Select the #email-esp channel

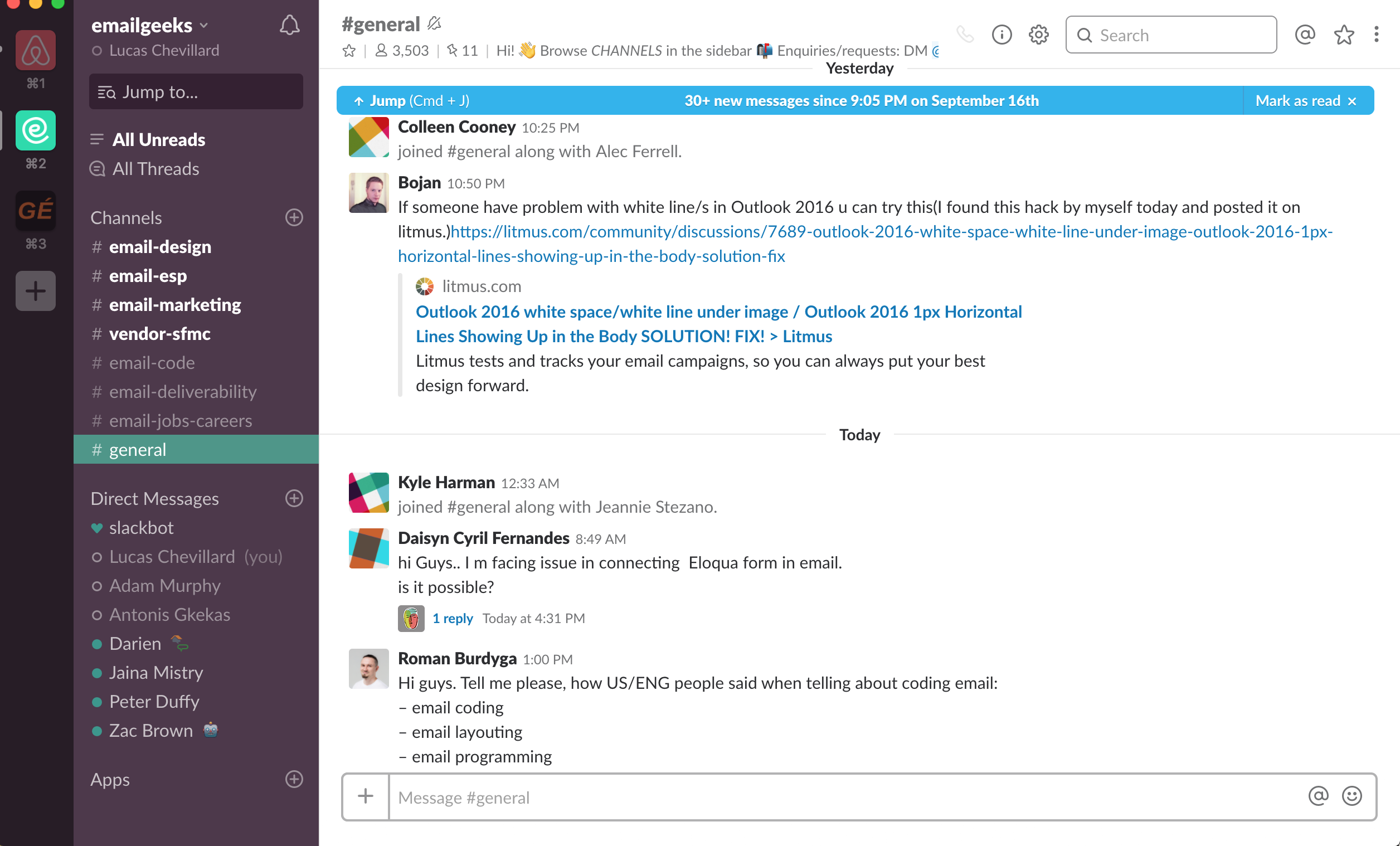(148, 275)
